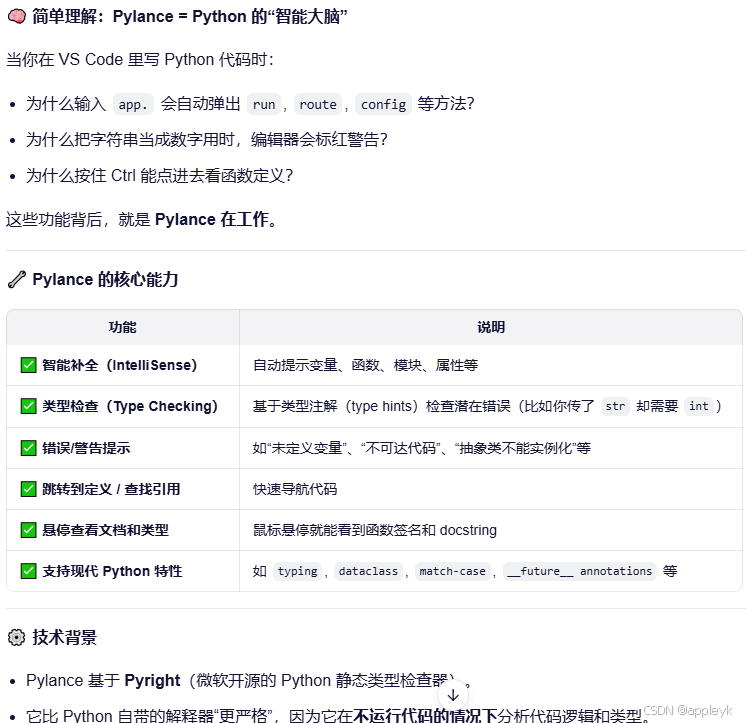Click the bullet 为什么按住 Ctrl 能点进去看函数定义
Image resolution: width=746 pixels, height=723 pixels.
coord(159,176)
